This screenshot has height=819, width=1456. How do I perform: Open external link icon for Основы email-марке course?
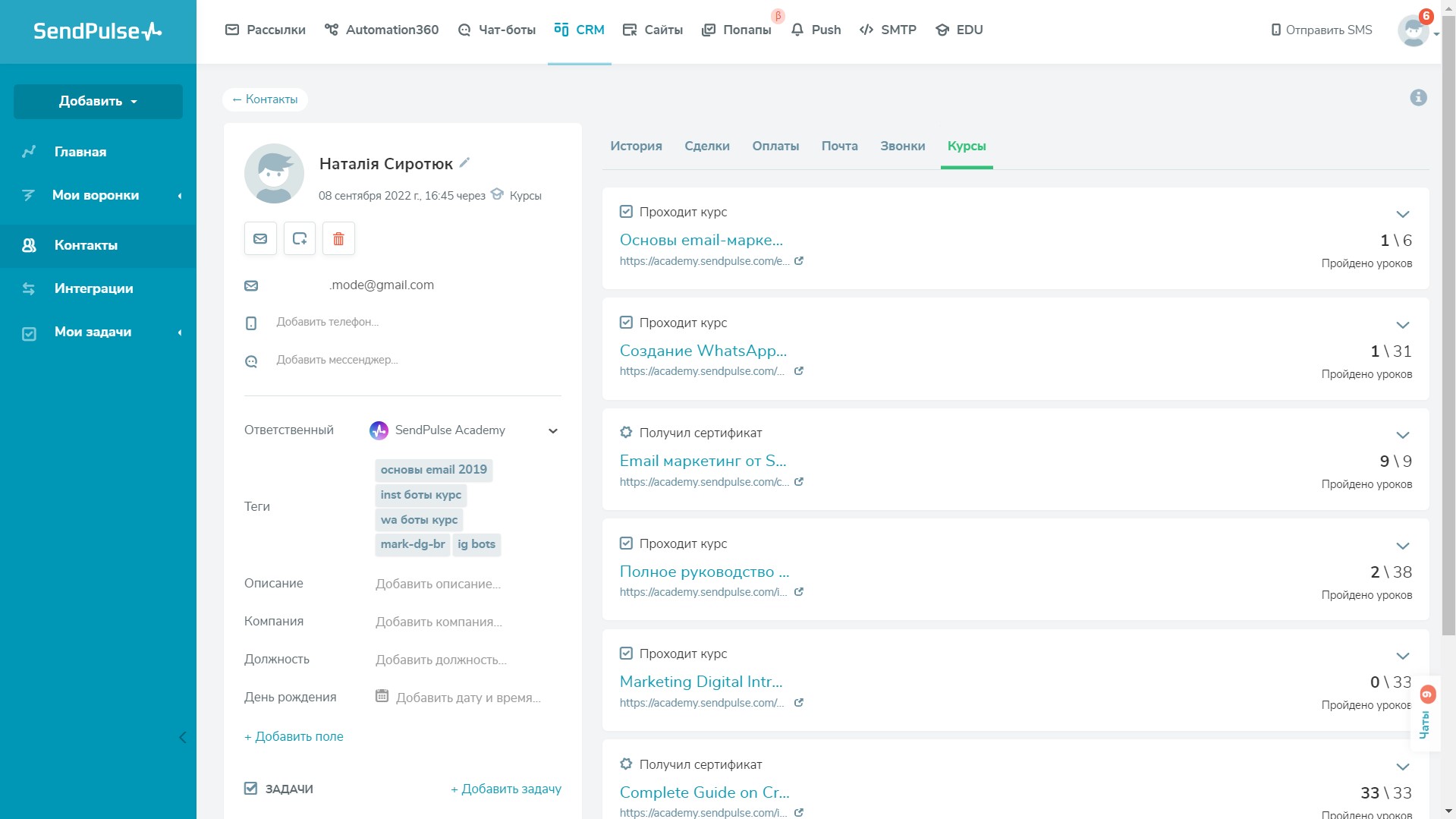click(799, 260)
